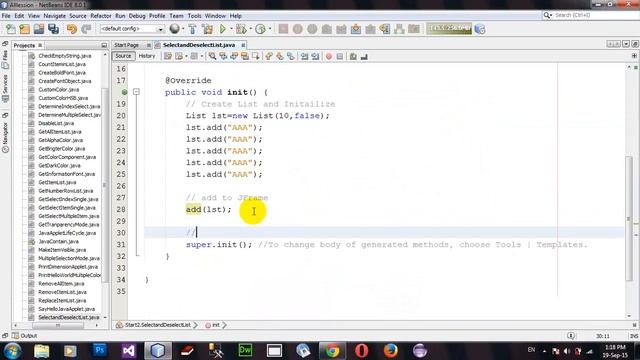This screenshot has width=640, height=360.
Task: Click the Windows Start button
Action: pyautogui.click(x=12, y=350)
